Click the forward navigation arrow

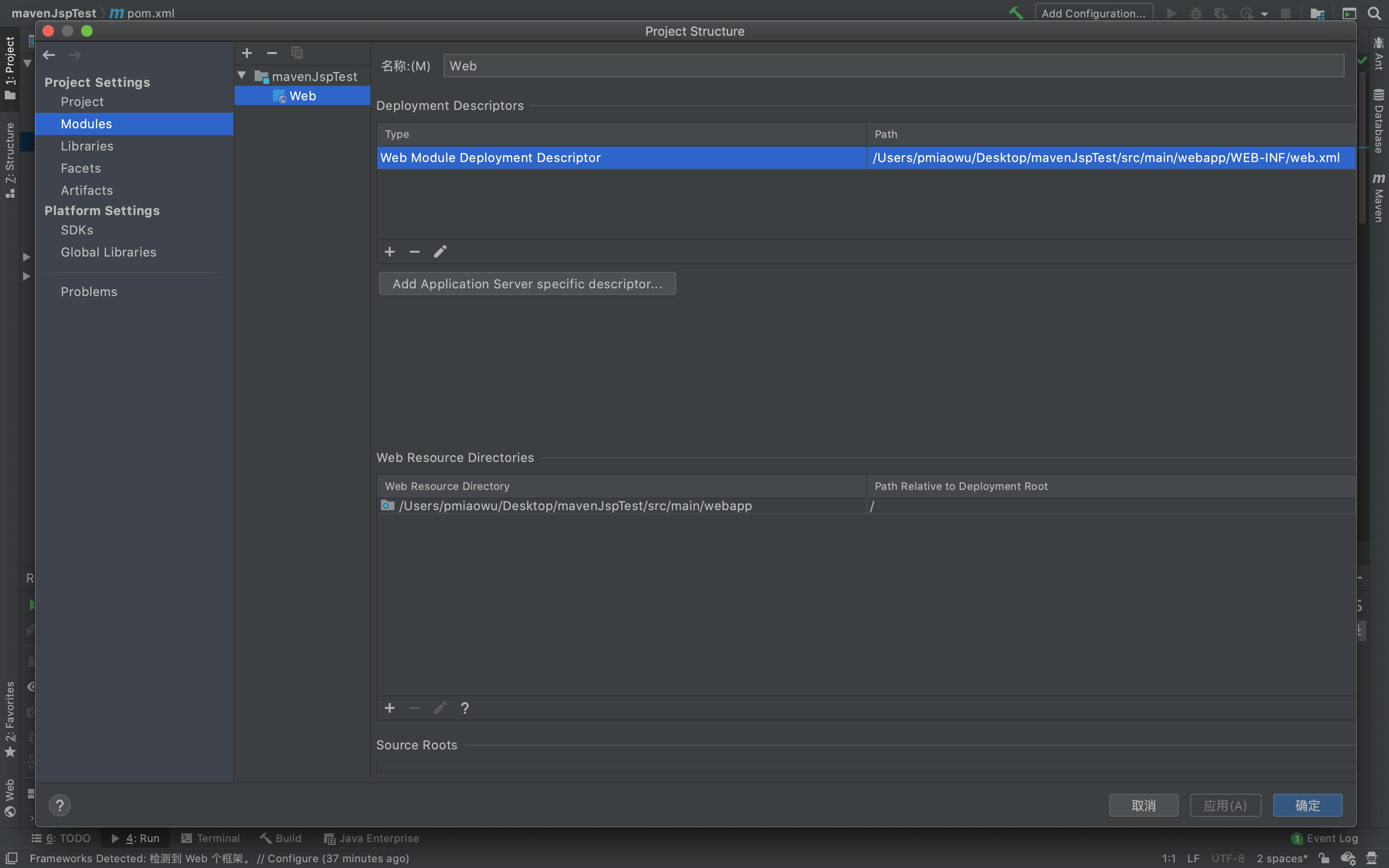coord(75,55)
